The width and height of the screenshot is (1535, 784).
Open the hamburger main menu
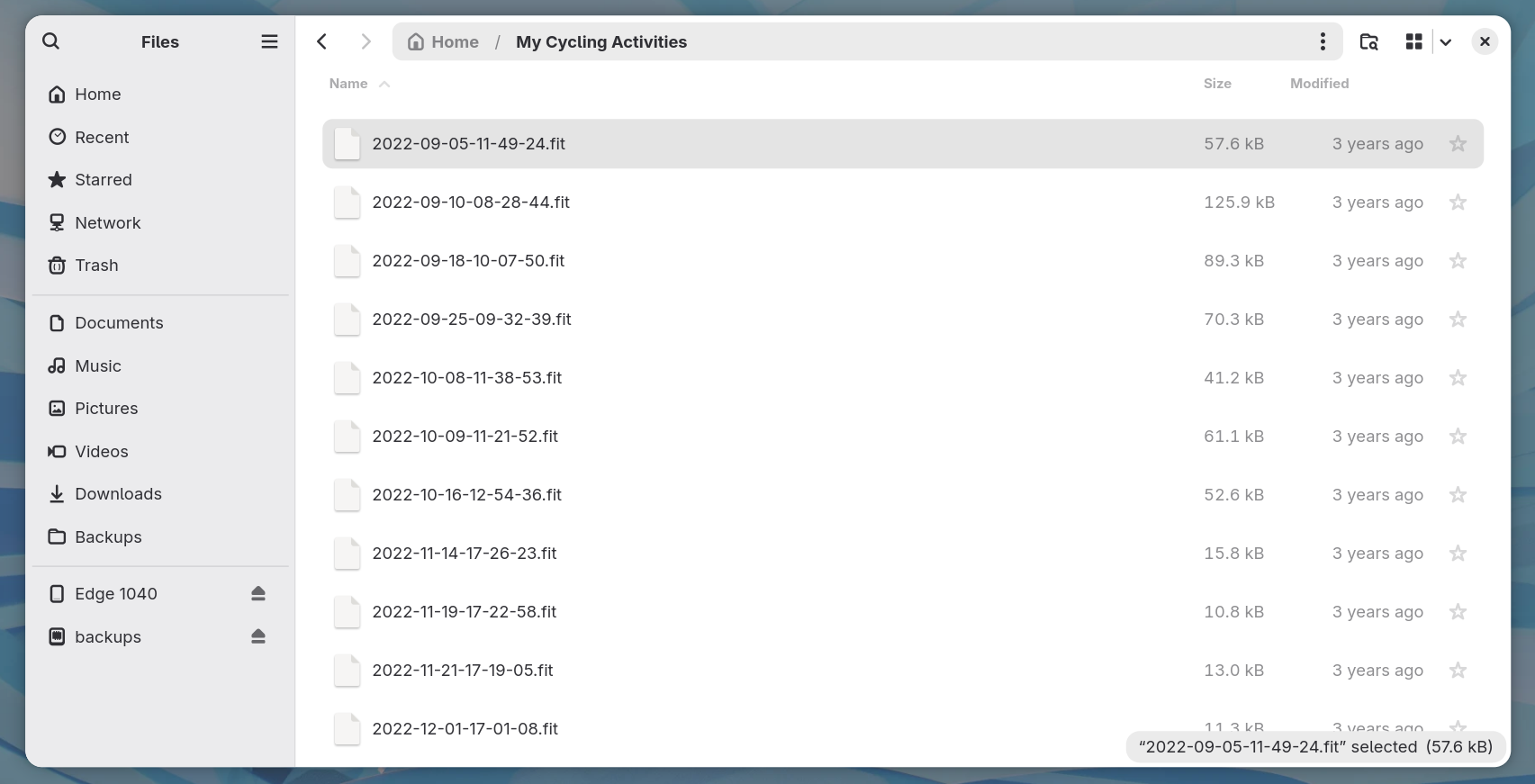coord(269,41)
